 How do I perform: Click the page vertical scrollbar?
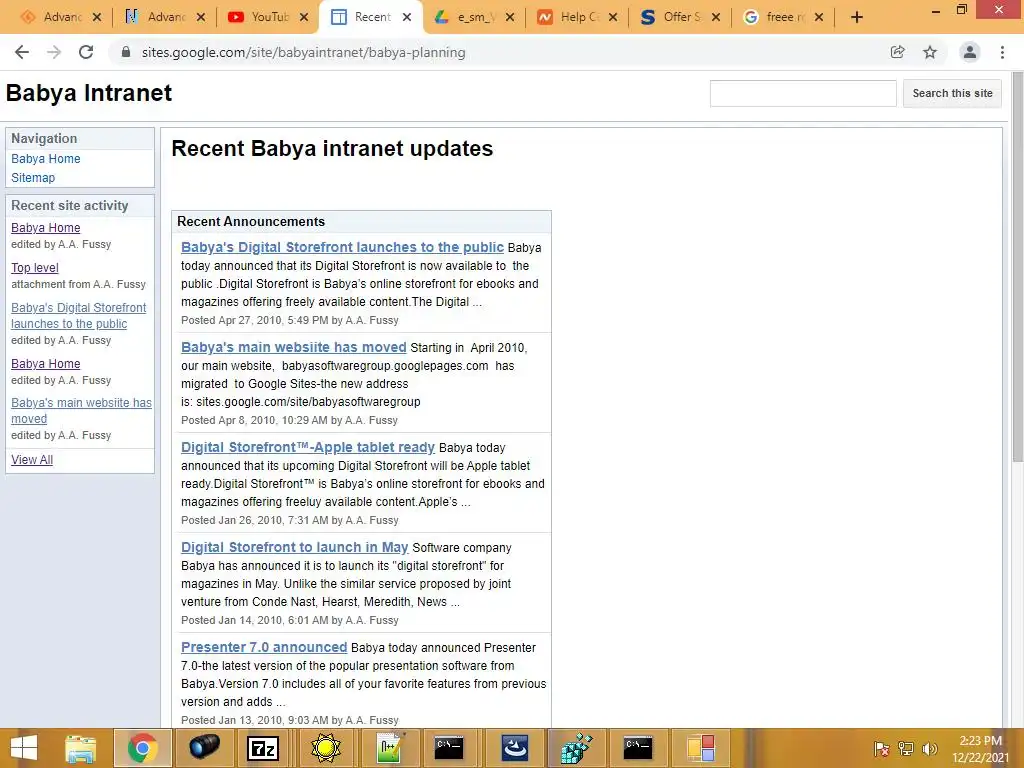click(x=1017, y=268)
